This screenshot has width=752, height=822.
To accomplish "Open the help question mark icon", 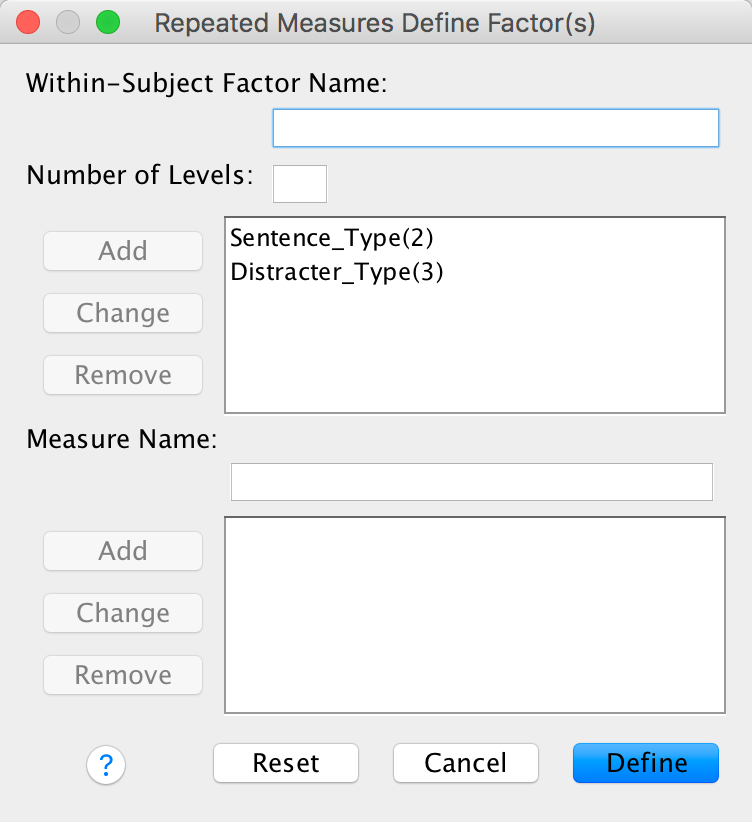I will [106, 766].
